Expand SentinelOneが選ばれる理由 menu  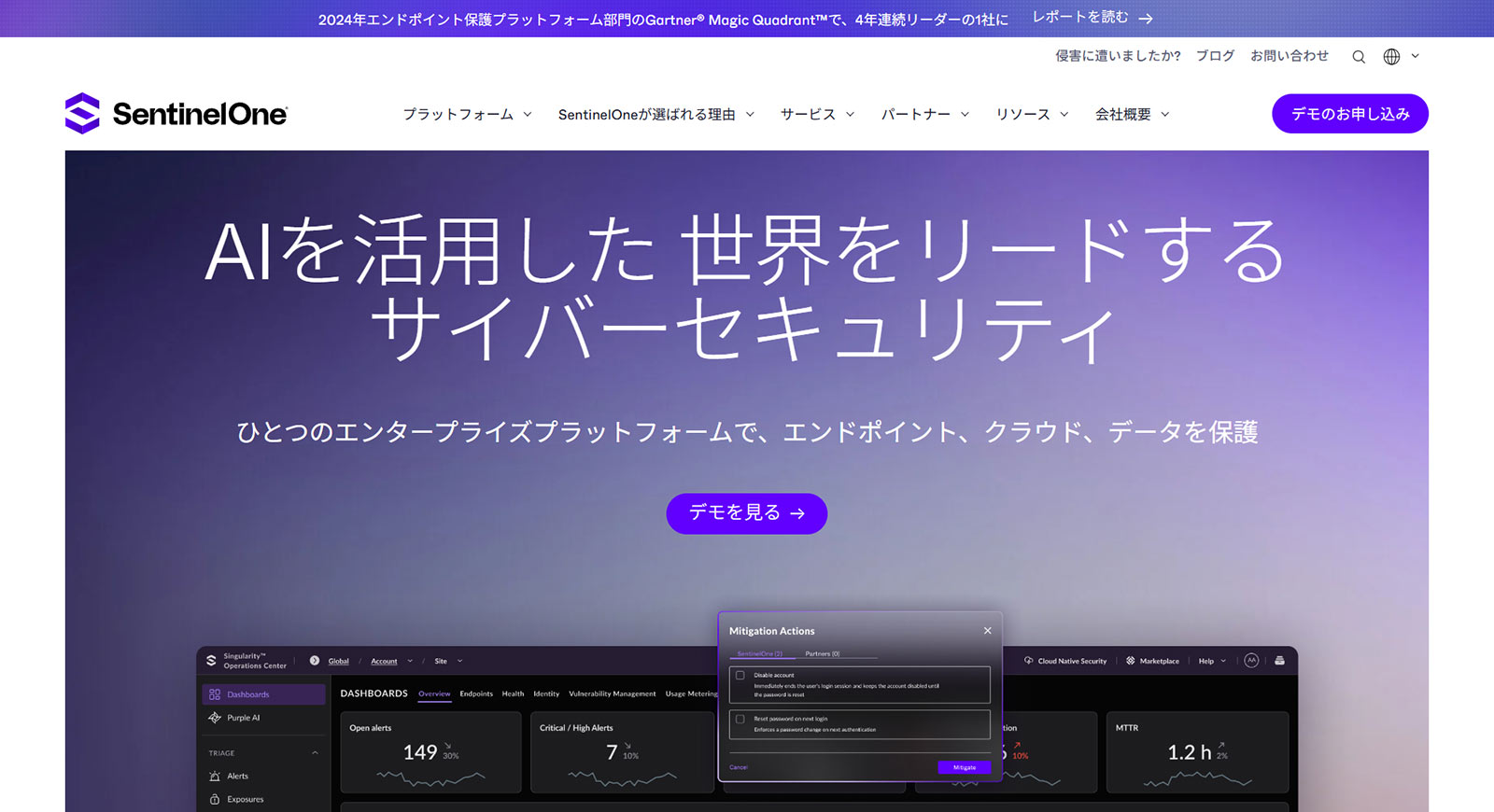[656, 114]
